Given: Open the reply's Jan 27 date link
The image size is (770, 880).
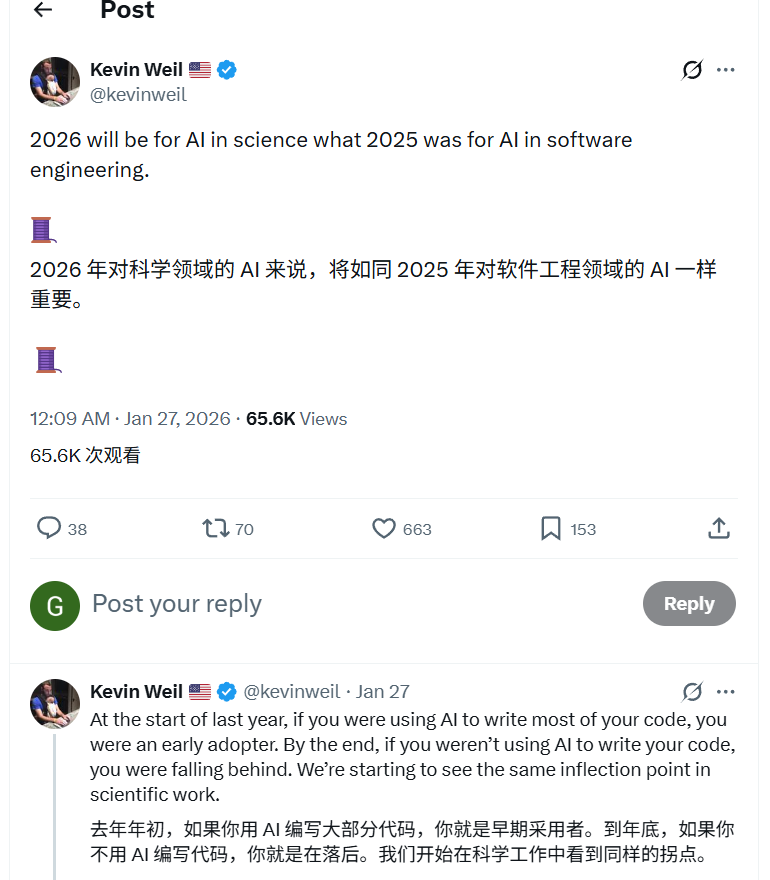Looking at the screenshot, I should pyautogui.click(x=383, y=692).
